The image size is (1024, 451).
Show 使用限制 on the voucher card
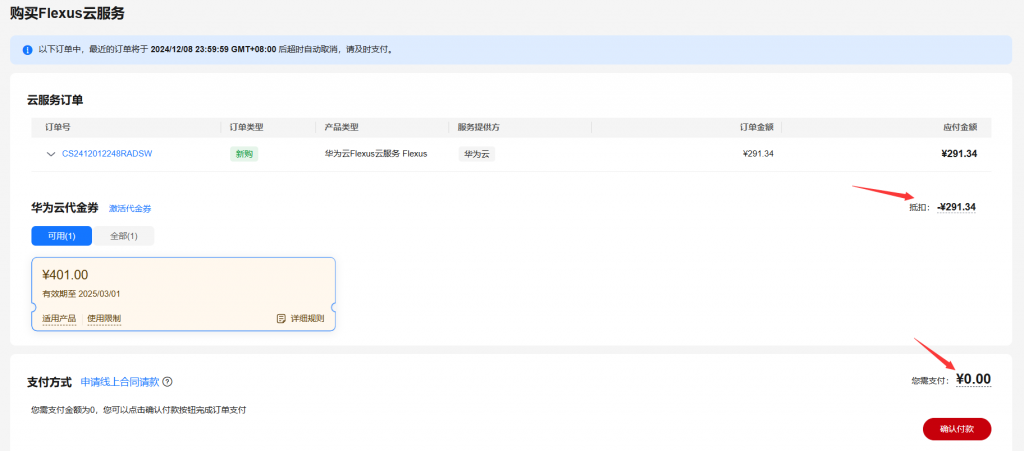click(x=104, y=318)
